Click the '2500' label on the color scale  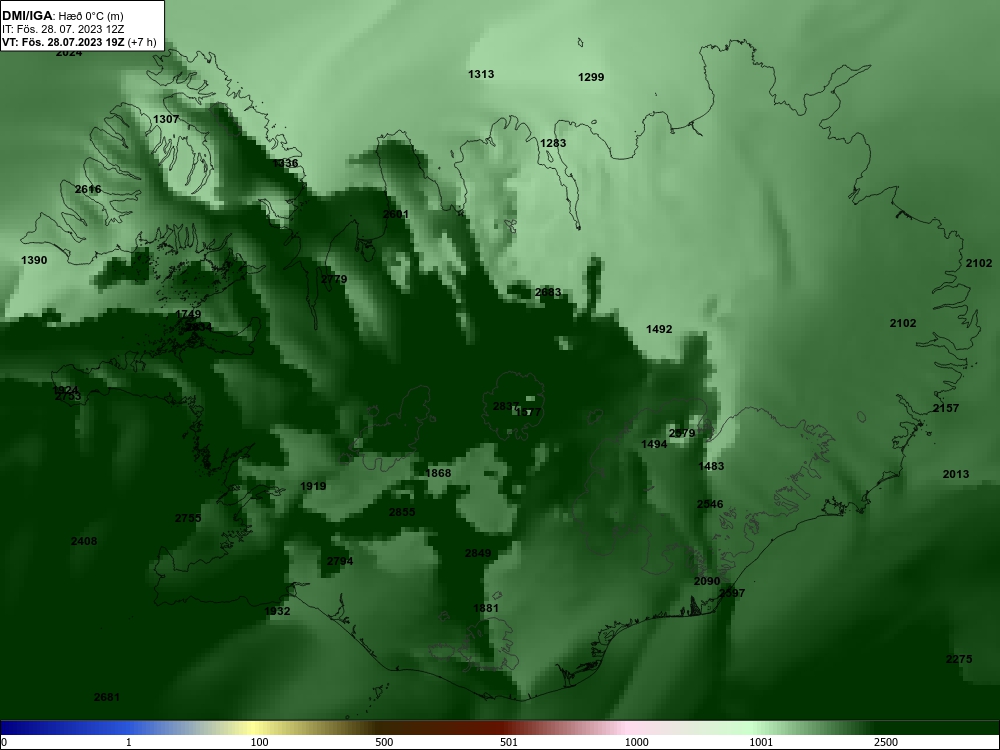coord(886,742)
